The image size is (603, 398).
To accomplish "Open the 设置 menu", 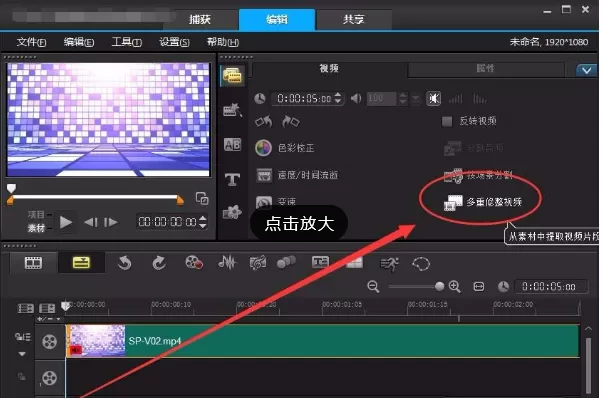I will 174,42.
